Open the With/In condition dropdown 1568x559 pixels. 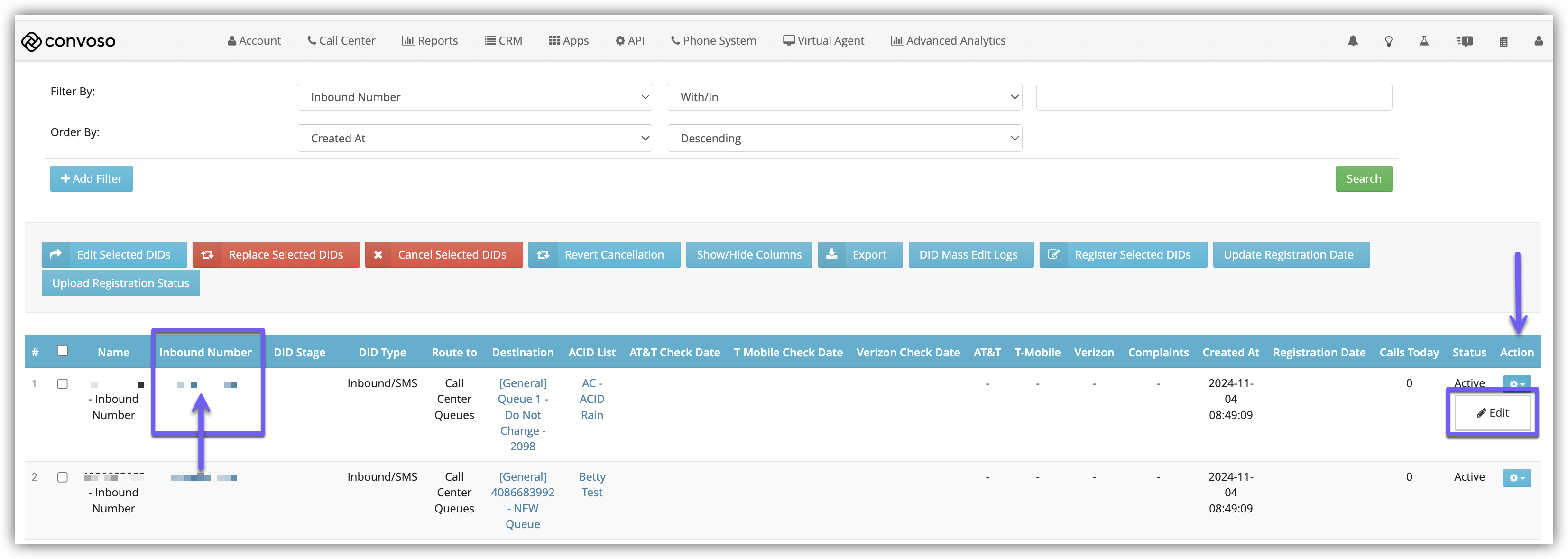844,97
